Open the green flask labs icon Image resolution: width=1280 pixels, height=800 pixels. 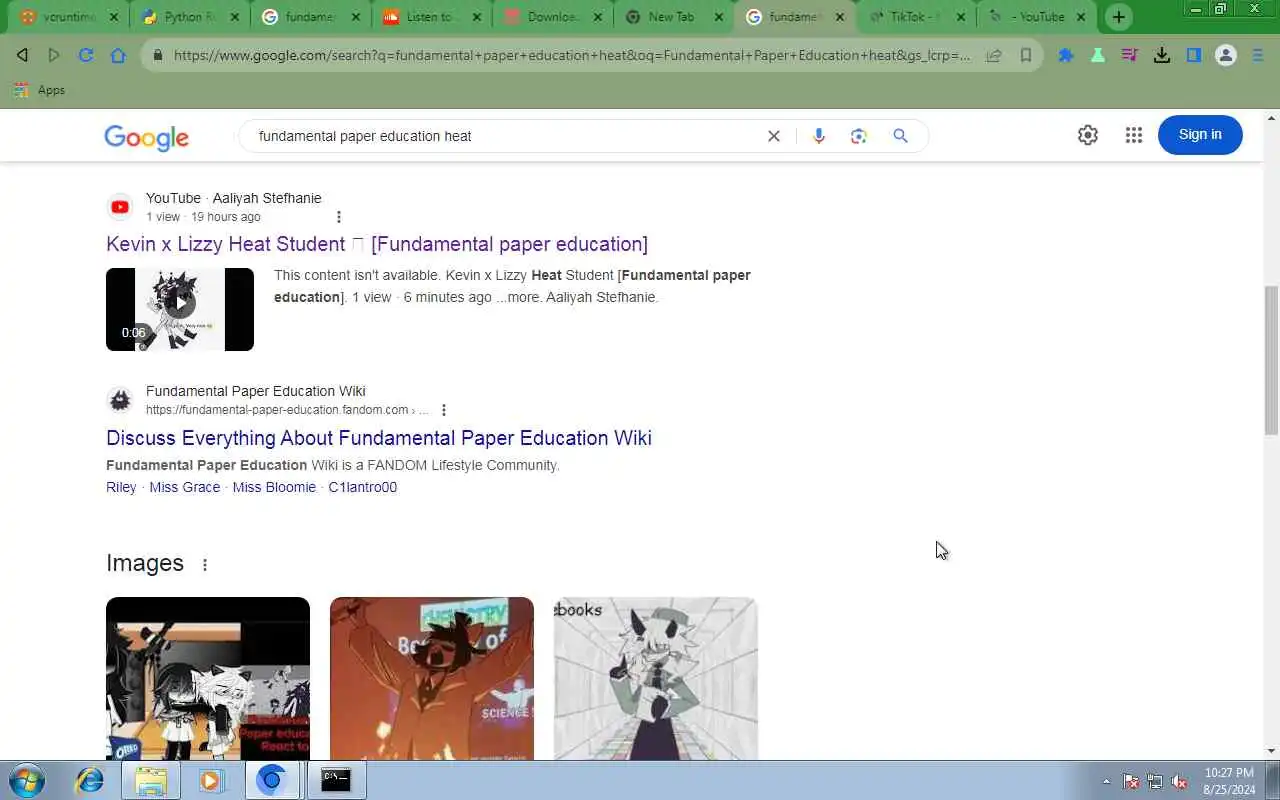(x=1098, y=55)
